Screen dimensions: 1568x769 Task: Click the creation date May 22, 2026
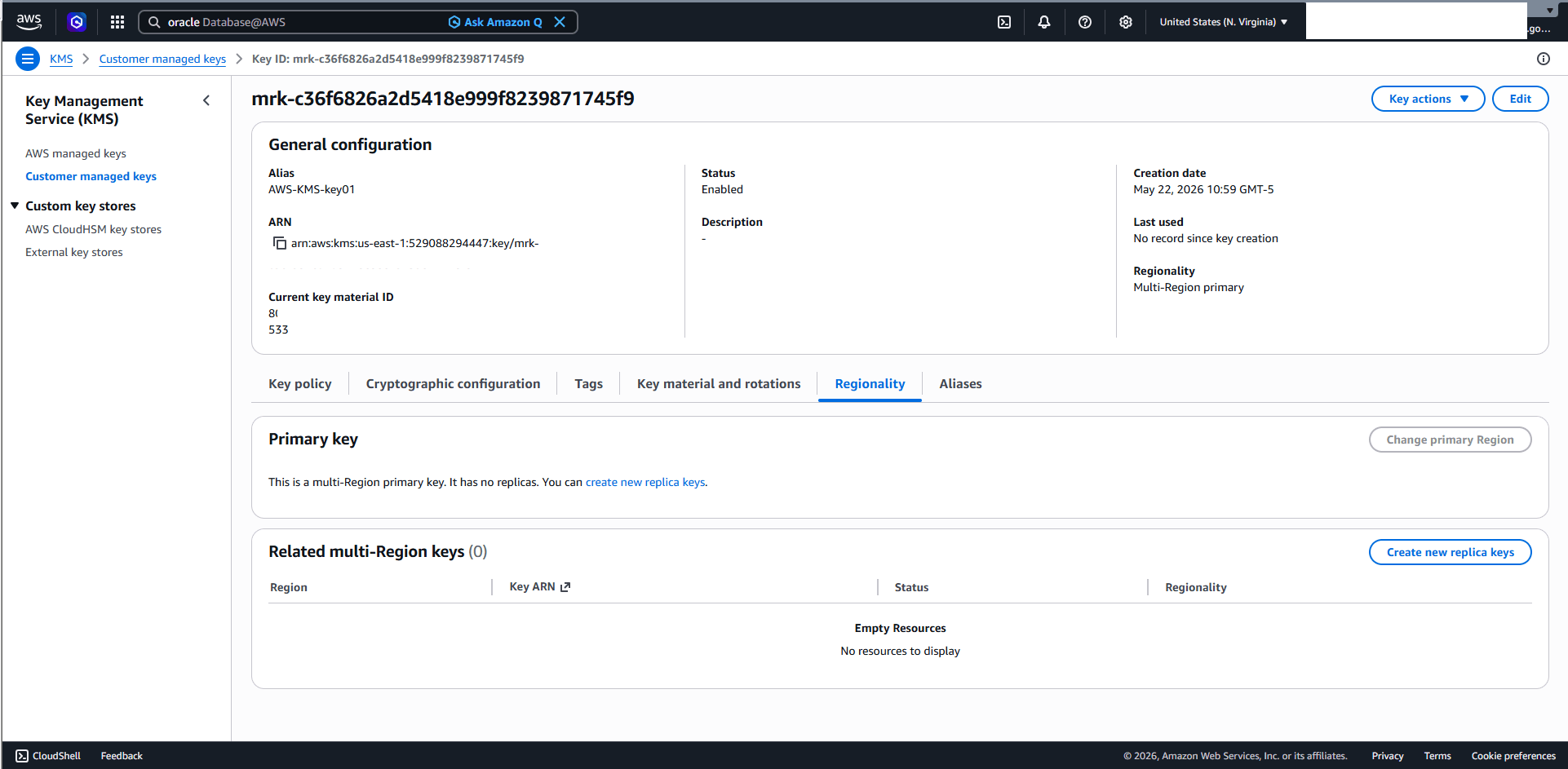(x=1203, y=189)
